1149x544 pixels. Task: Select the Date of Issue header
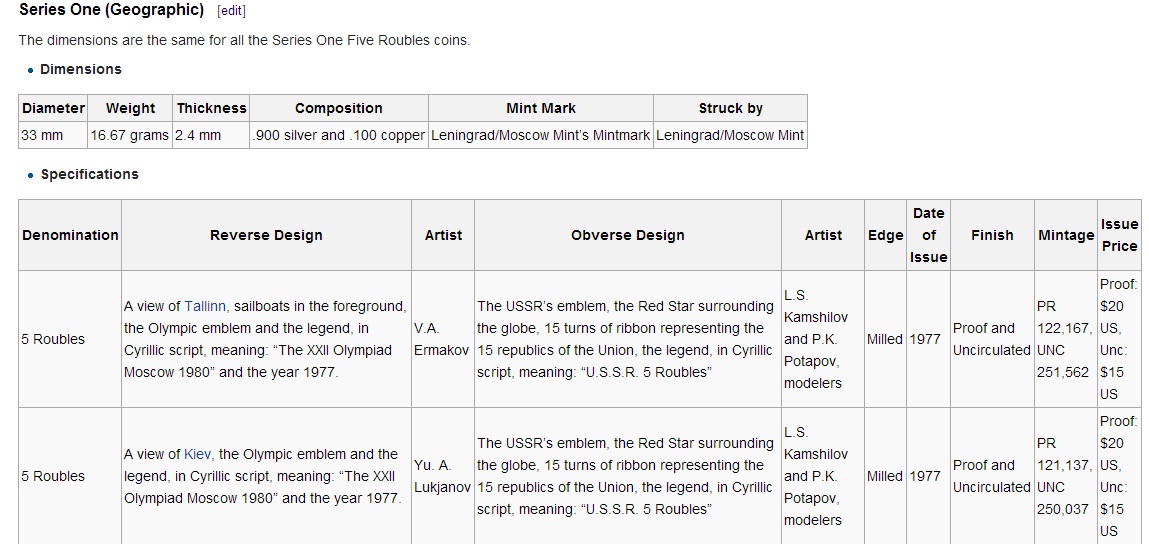point(928,235)
